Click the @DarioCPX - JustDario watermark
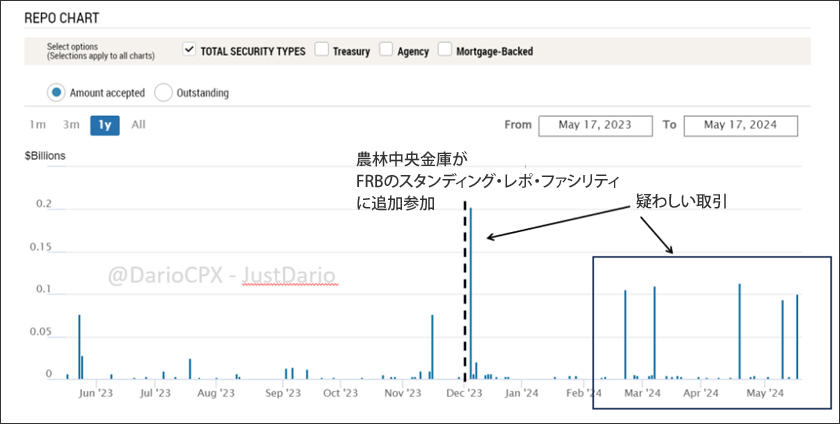This screenshot has height=424, width=840. [224, 274]
